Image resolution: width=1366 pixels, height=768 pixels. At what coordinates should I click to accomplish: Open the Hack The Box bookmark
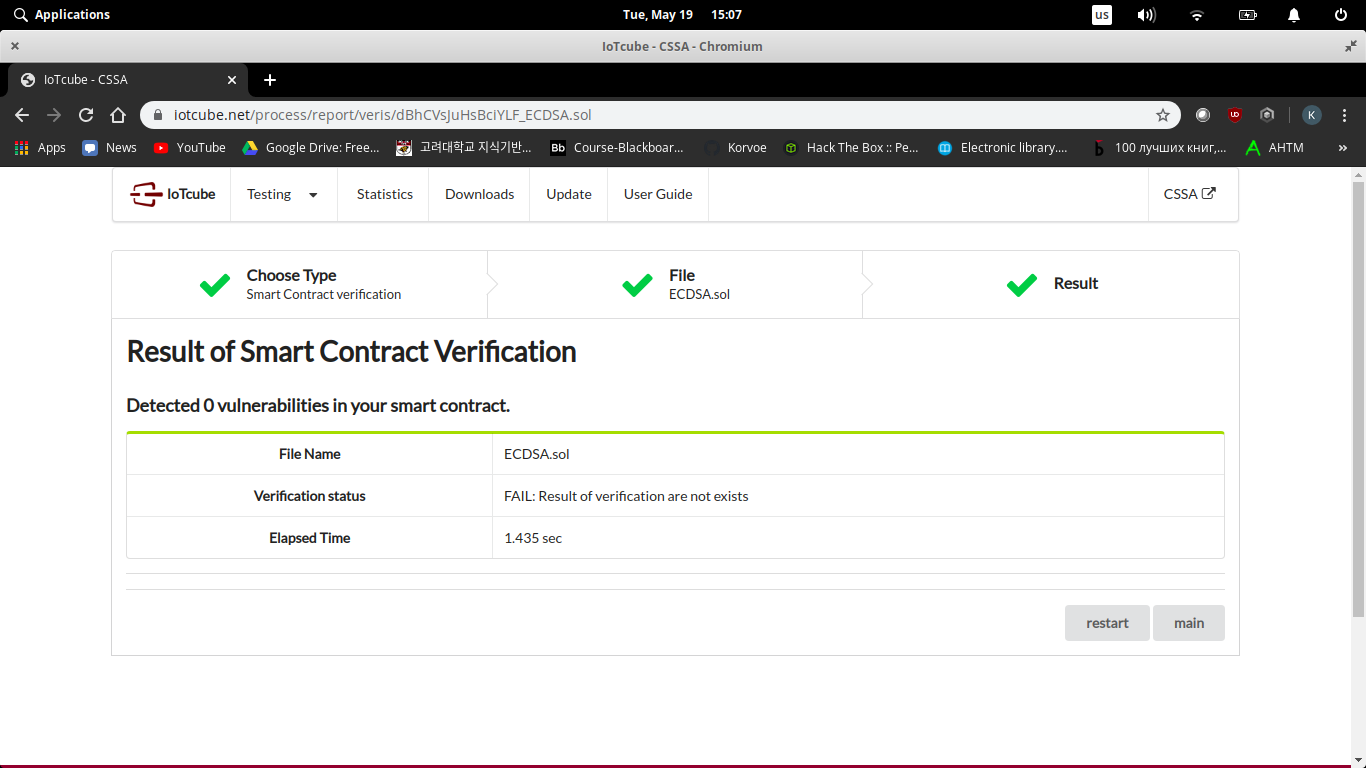pos(850,148)
